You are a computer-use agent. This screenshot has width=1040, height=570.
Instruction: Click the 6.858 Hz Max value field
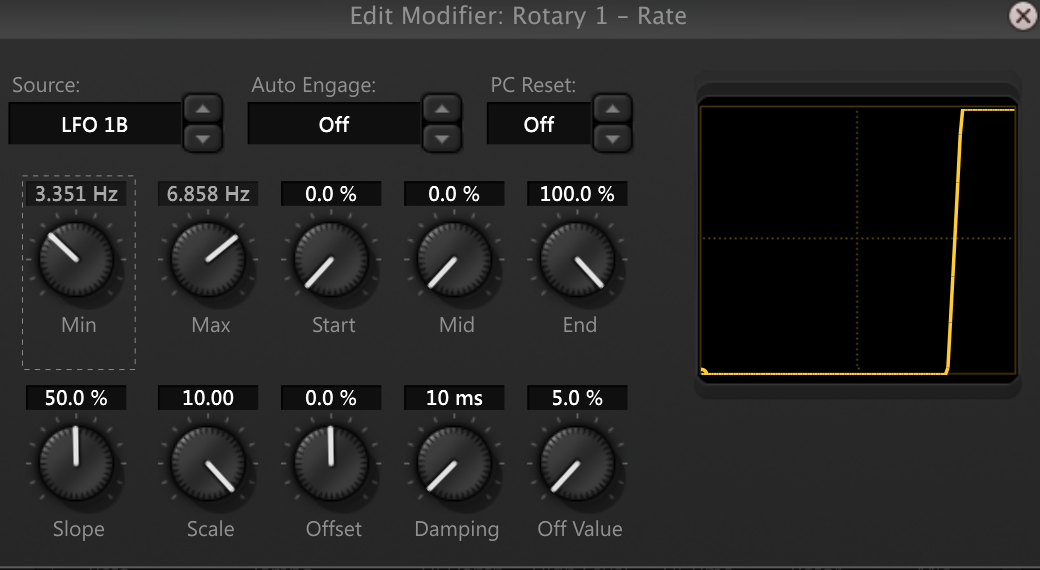208,194
